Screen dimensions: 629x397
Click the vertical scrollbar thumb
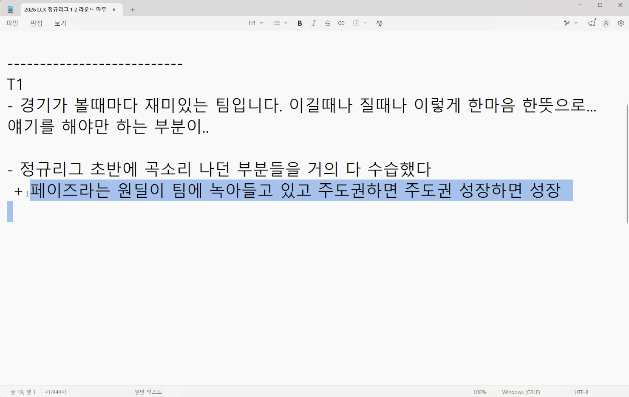point(627,164)
